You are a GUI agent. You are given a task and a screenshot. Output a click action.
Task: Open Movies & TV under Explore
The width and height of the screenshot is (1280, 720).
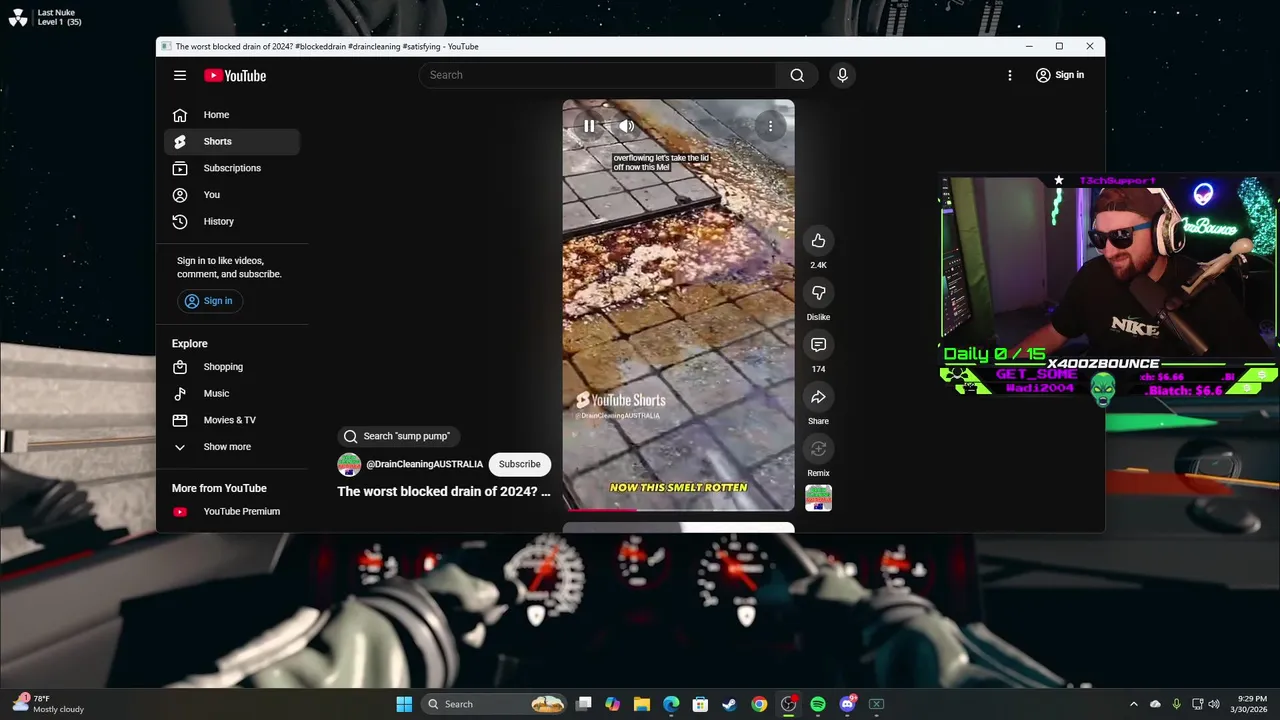pyautogui.click(x=232, y=420)
